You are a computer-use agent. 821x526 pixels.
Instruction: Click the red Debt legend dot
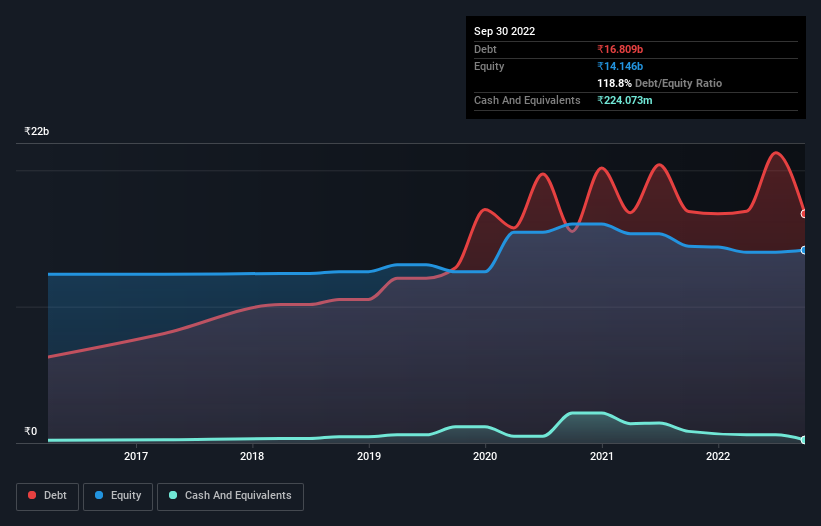[32, 495]
